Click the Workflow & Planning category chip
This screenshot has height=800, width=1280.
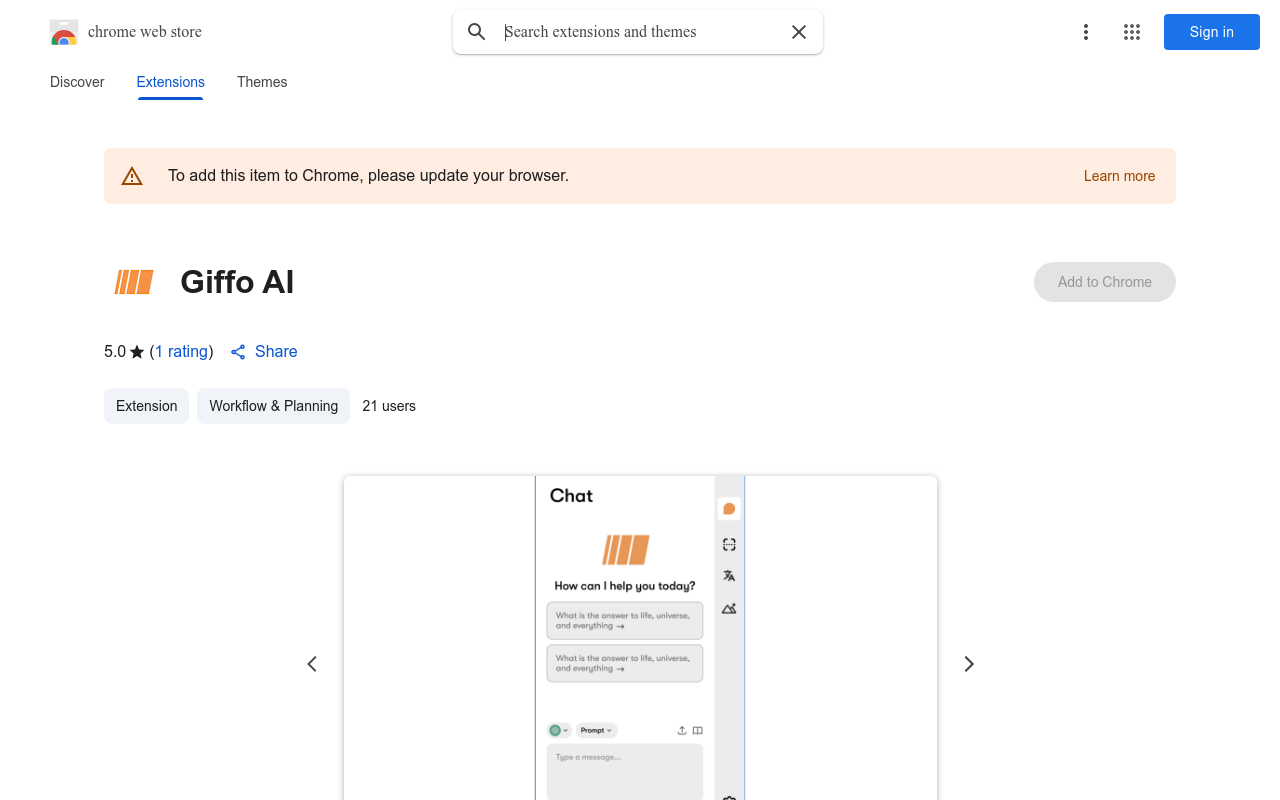click(x=273, y=406)
